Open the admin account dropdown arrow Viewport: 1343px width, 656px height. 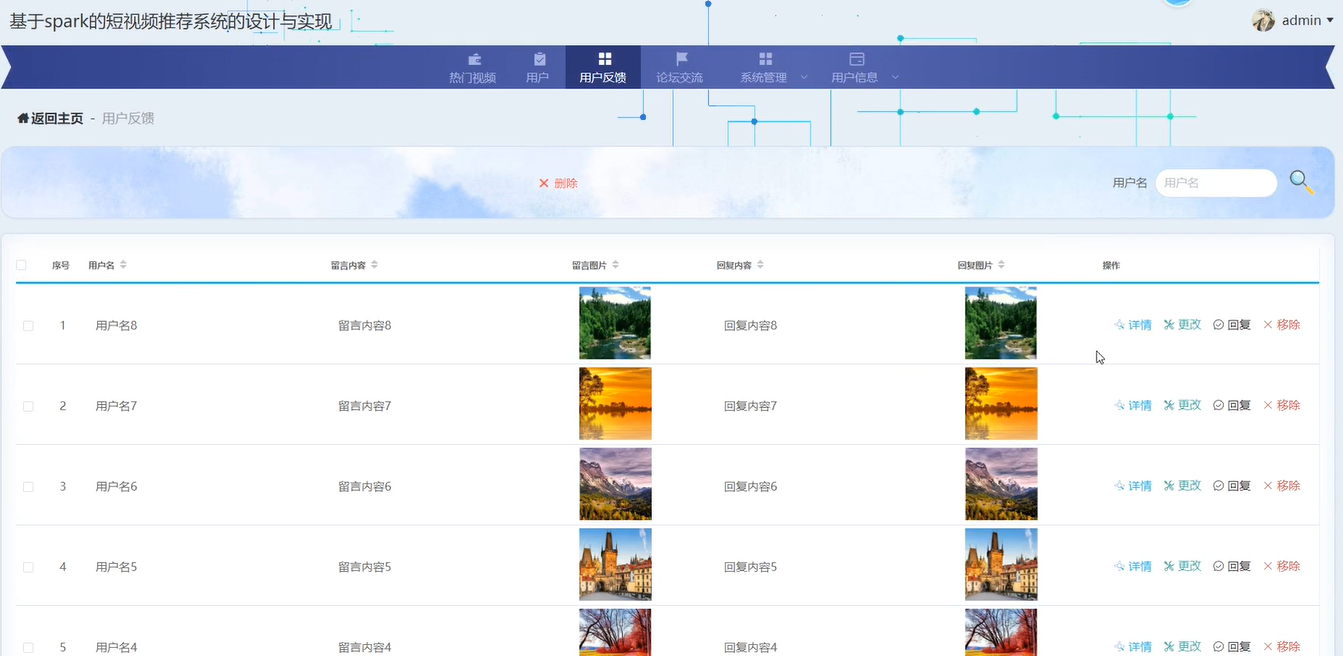pos(1330,21)
